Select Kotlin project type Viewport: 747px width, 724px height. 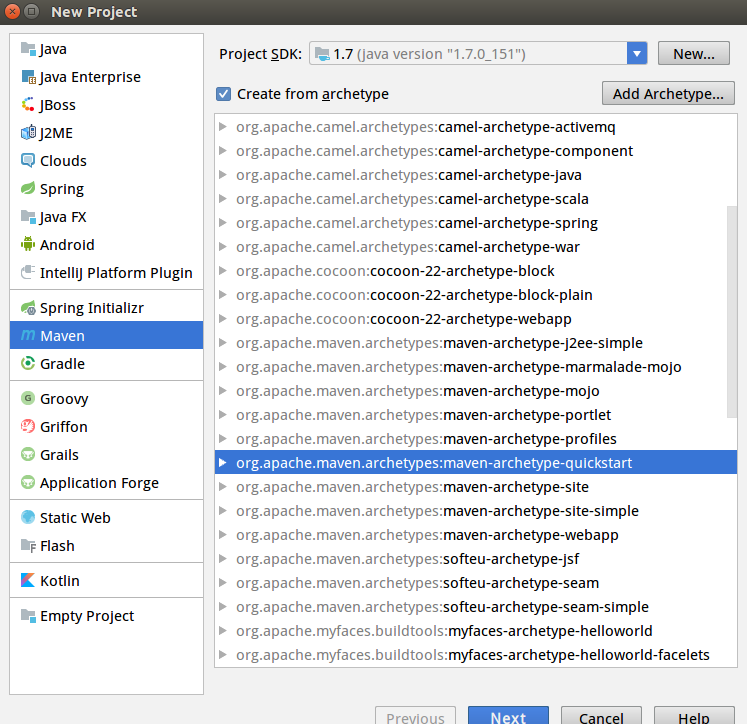click(x=106, y=581)
